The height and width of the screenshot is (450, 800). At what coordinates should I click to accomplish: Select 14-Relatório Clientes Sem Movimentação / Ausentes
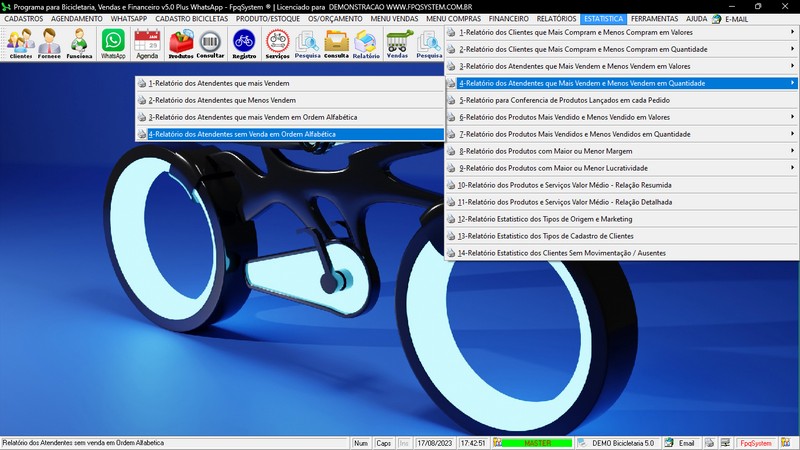tap(621, 253)
